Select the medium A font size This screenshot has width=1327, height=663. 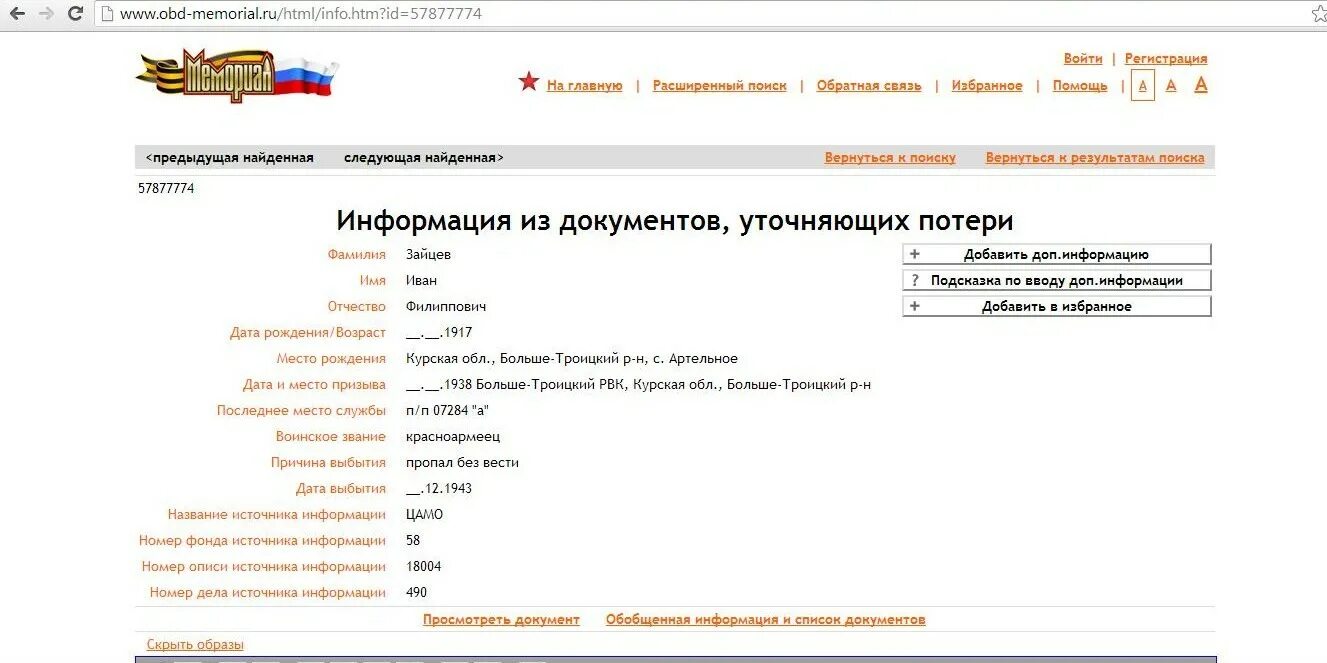tap(1171, 84)
